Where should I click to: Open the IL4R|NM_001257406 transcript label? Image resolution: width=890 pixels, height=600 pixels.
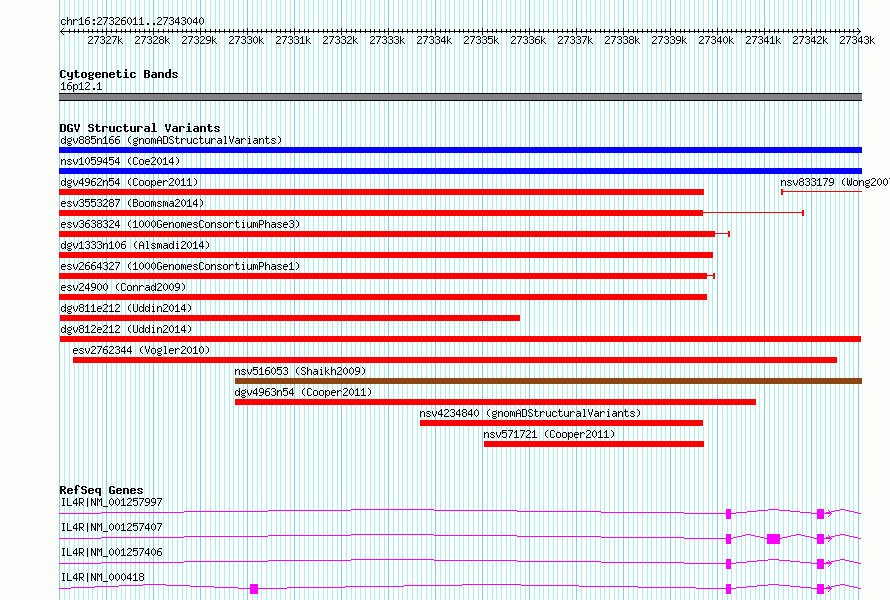point(111,552)
